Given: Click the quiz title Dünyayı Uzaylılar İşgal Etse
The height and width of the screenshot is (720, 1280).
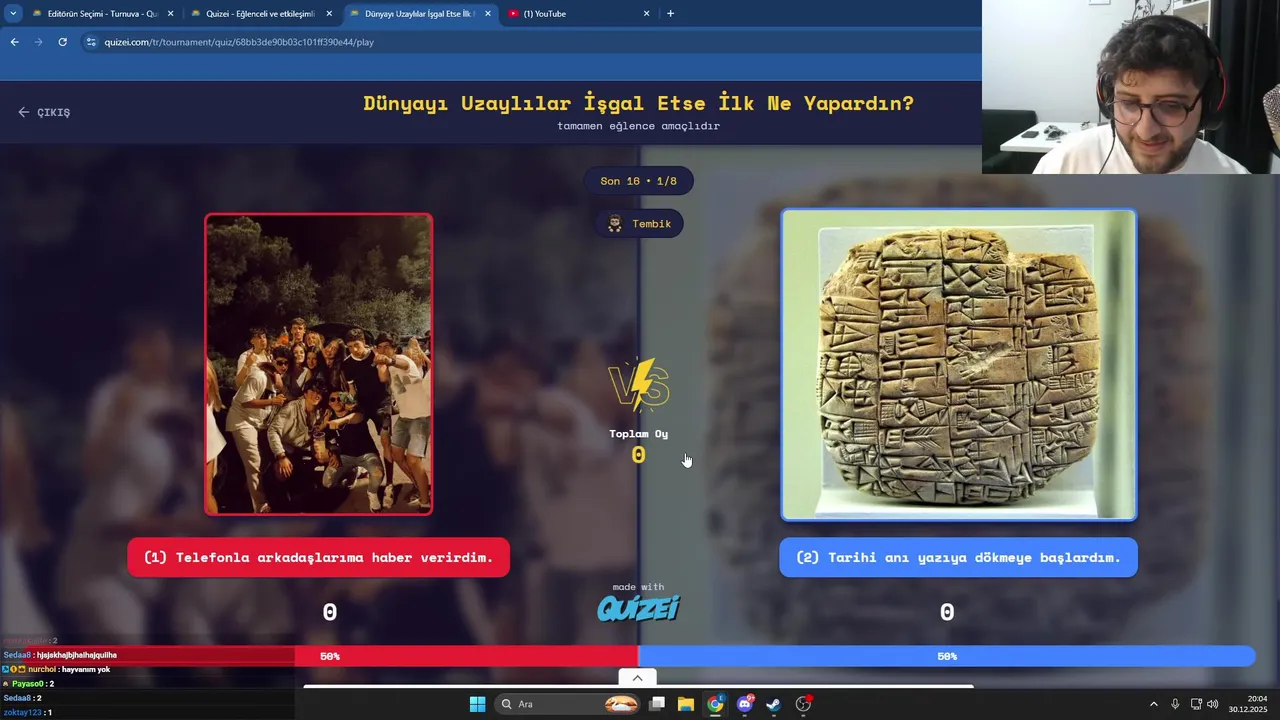Looking at the screenshot, I should pyautogui.click(x=638, y=103).
